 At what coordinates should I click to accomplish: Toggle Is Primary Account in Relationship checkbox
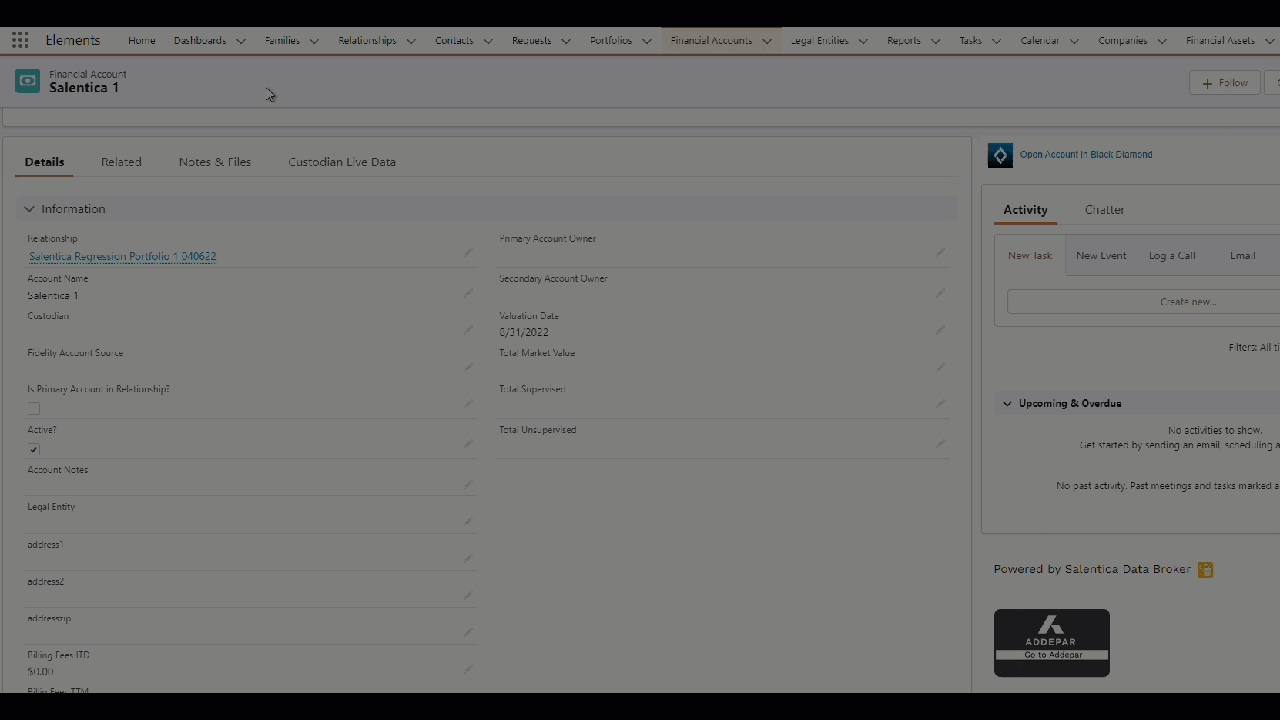click(x=34, y=408)
